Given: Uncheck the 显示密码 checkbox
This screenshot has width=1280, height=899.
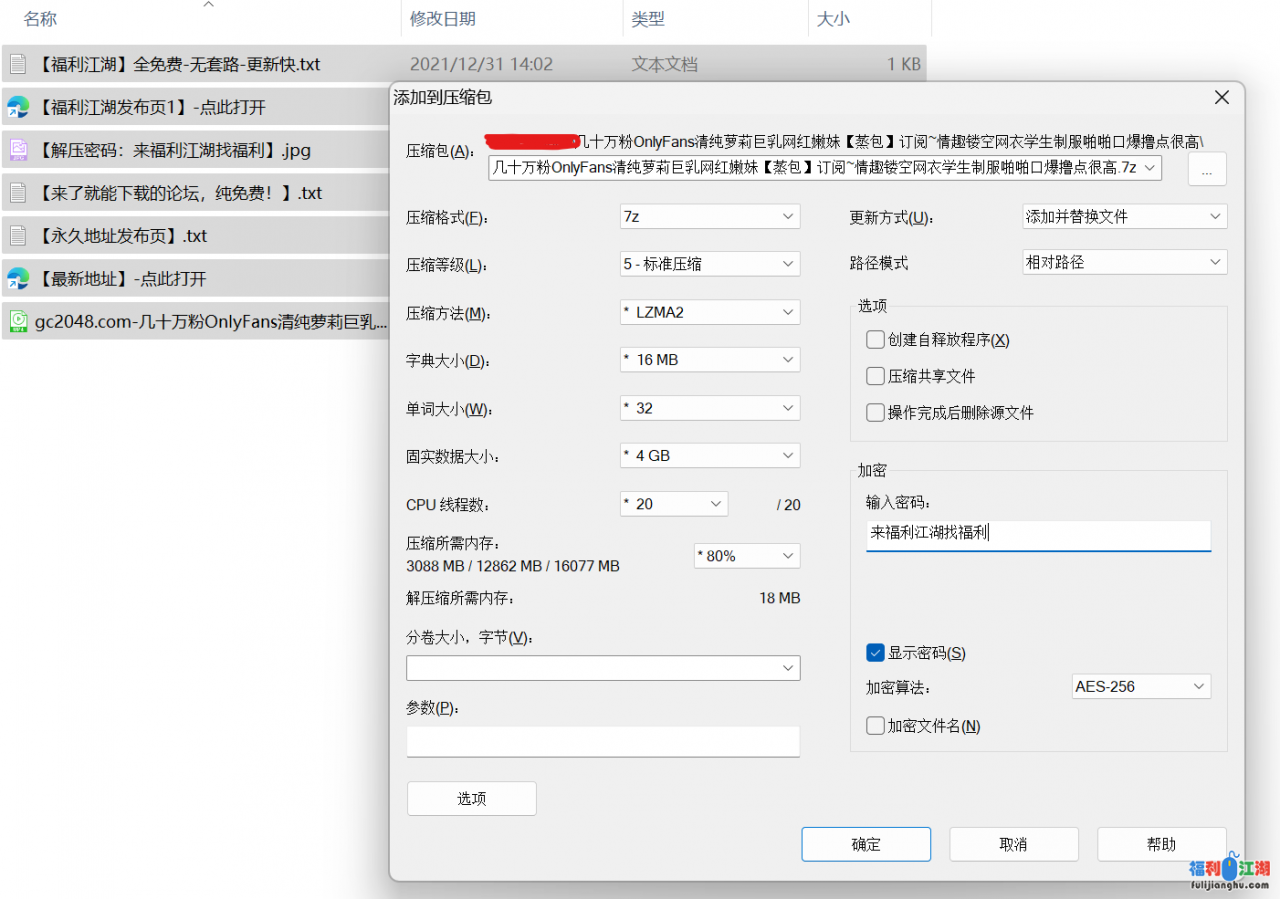Looking at the screenshot, I should pos(876,653).
